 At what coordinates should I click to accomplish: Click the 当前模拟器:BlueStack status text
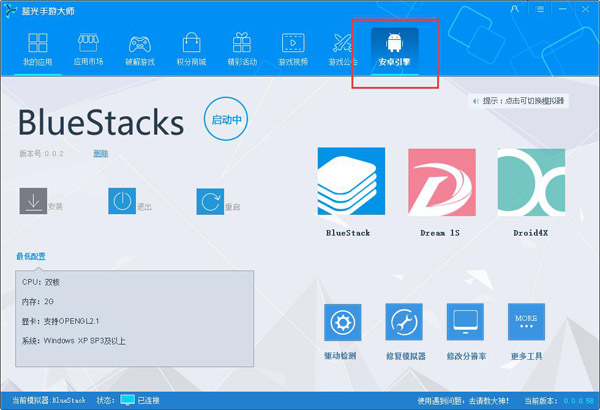click(x=49, y=400)
